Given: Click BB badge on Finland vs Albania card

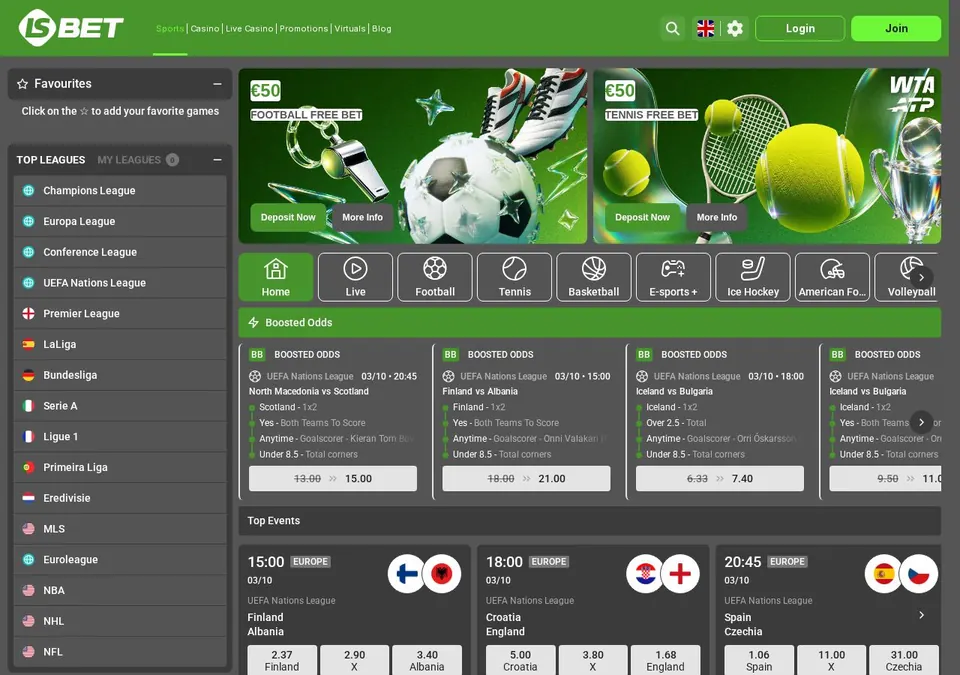Looking at the screenshot, I should coord(450,355).
